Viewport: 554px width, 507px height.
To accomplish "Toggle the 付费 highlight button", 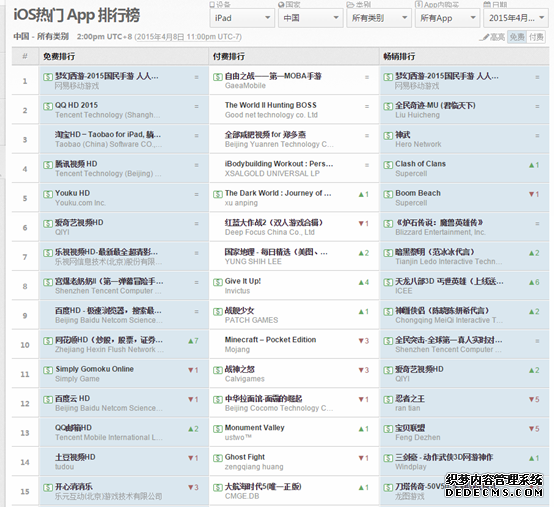I will 536,37.
